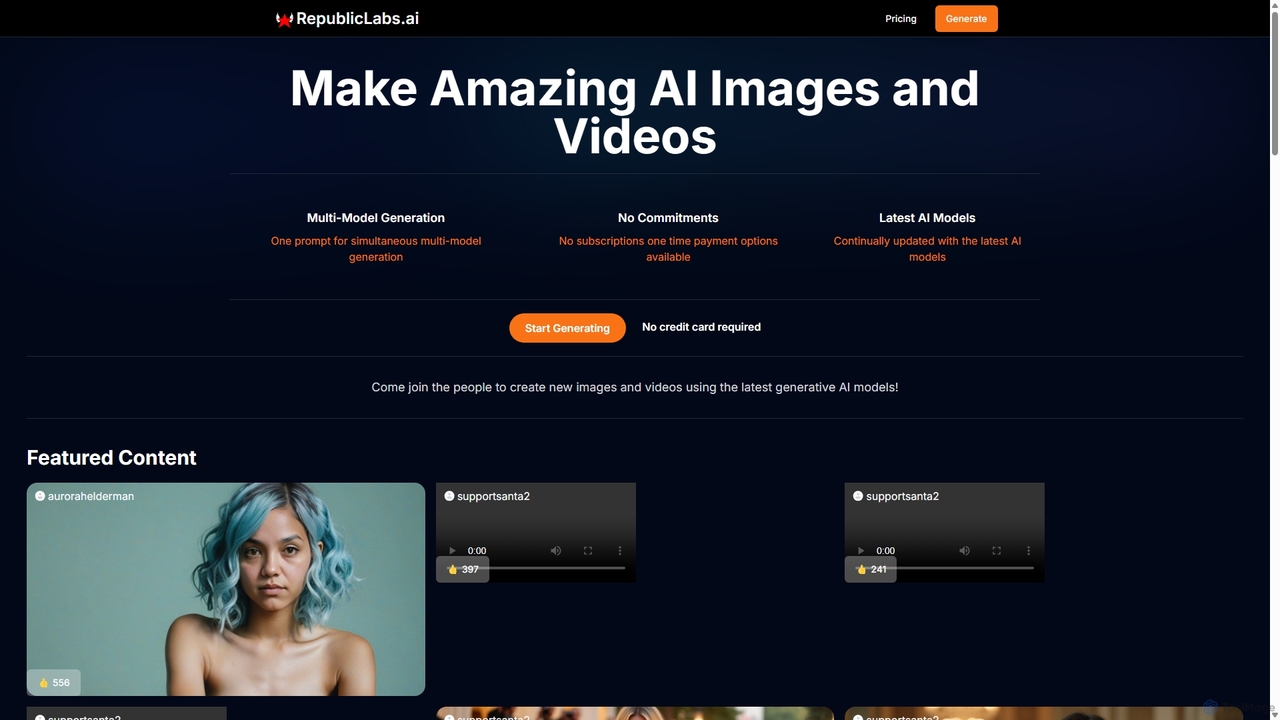The image size is (1280, 720).
Task: Click the RepublicLabs.ai red star logo
Action: click(284, 19)
